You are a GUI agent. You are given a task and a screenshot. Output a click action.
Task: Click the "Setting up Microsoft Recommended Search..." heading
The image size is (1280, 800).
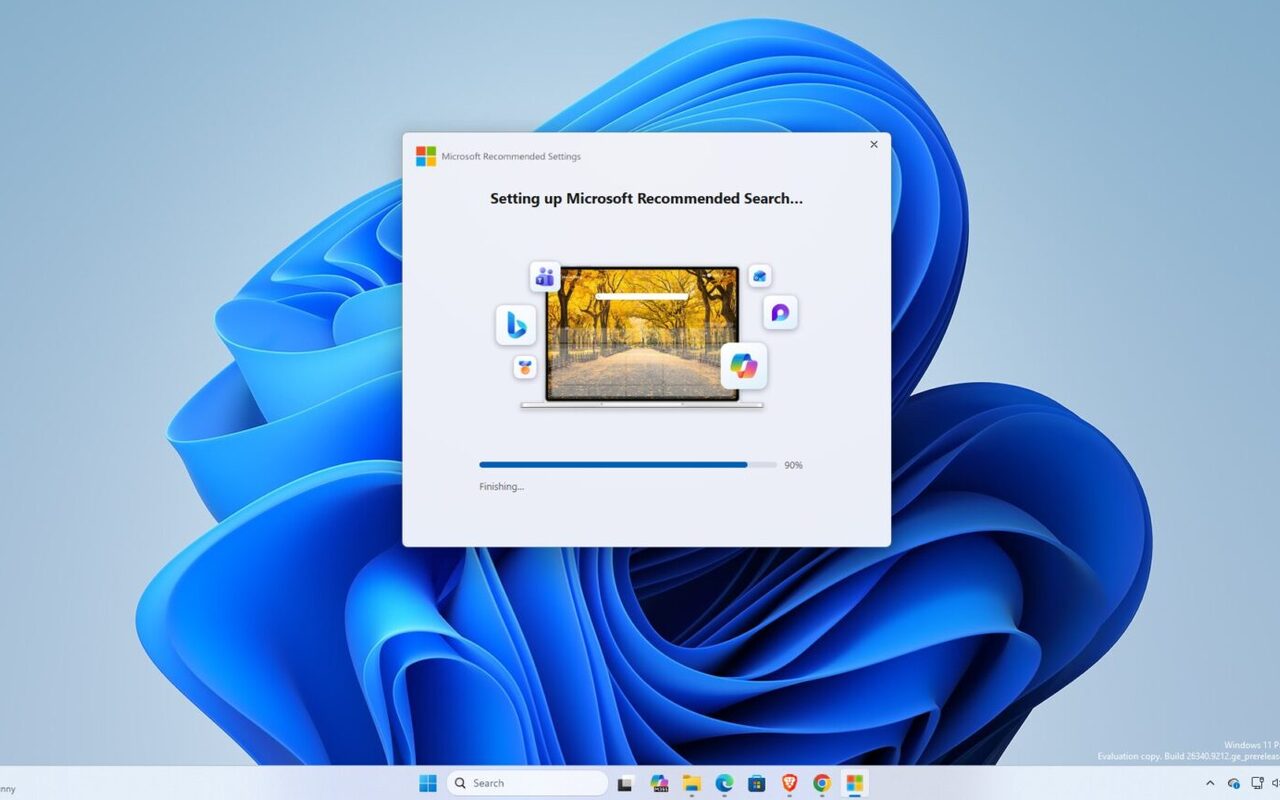(646, 198)
